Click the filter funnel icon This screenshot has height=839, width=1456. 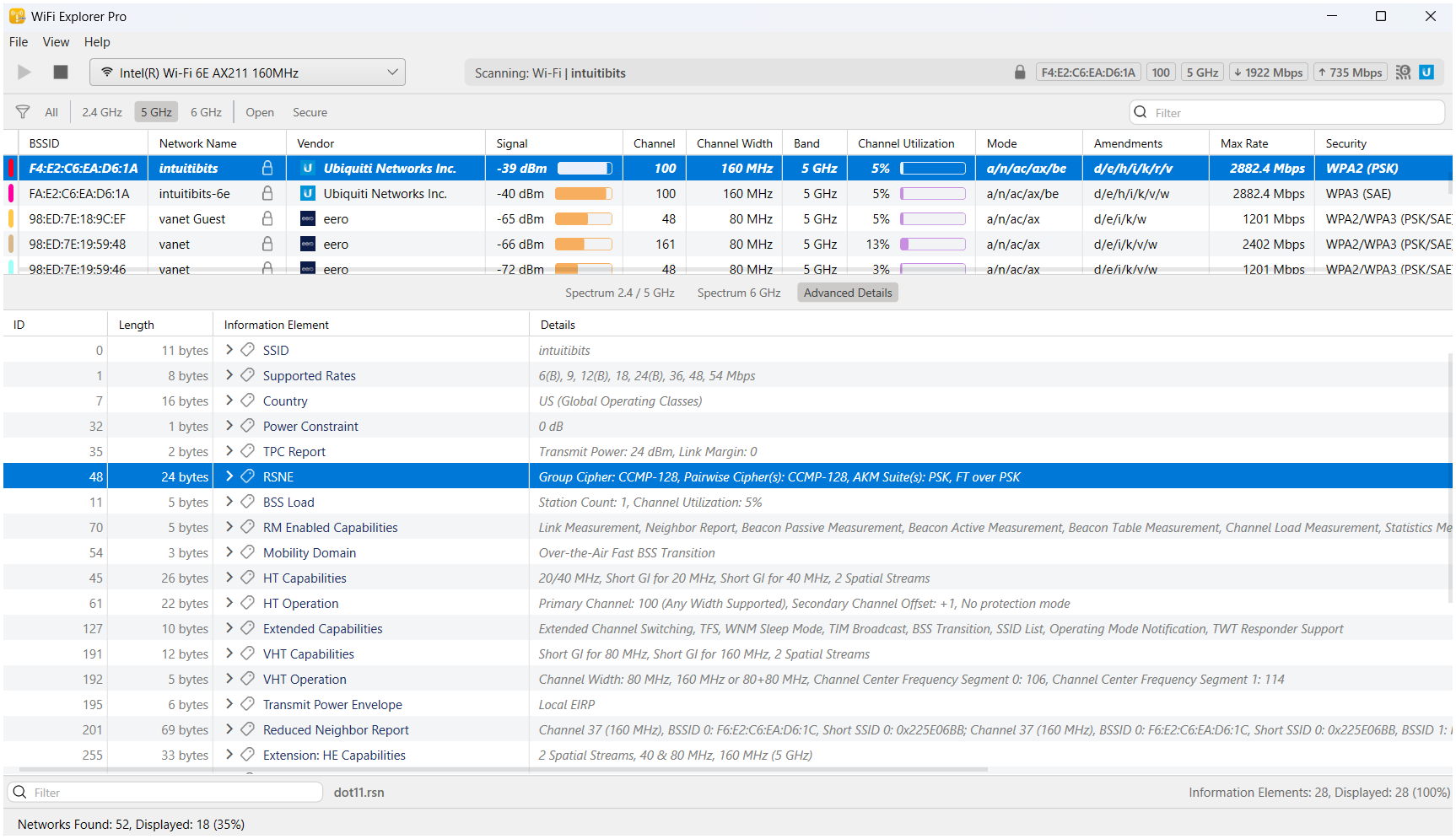point(23,112)
